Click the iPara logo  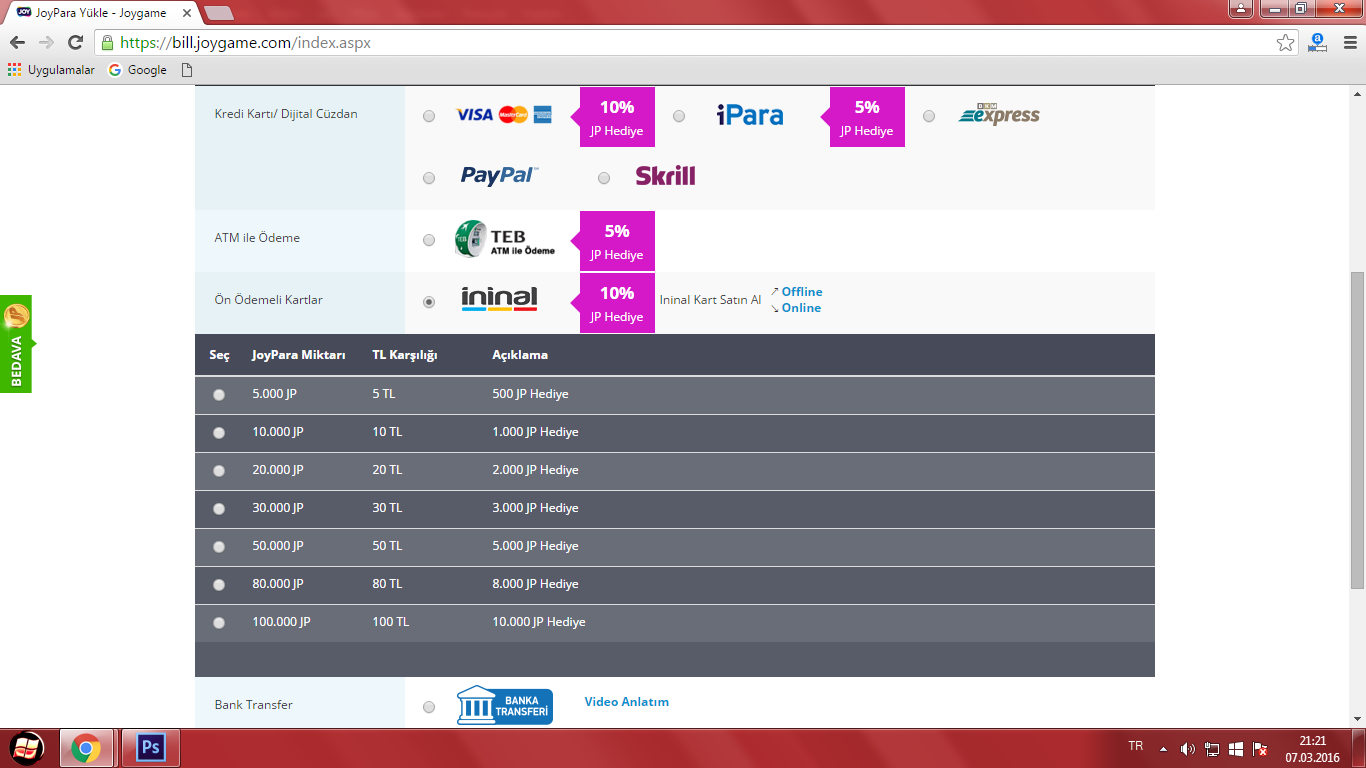[x=750, y=115]
